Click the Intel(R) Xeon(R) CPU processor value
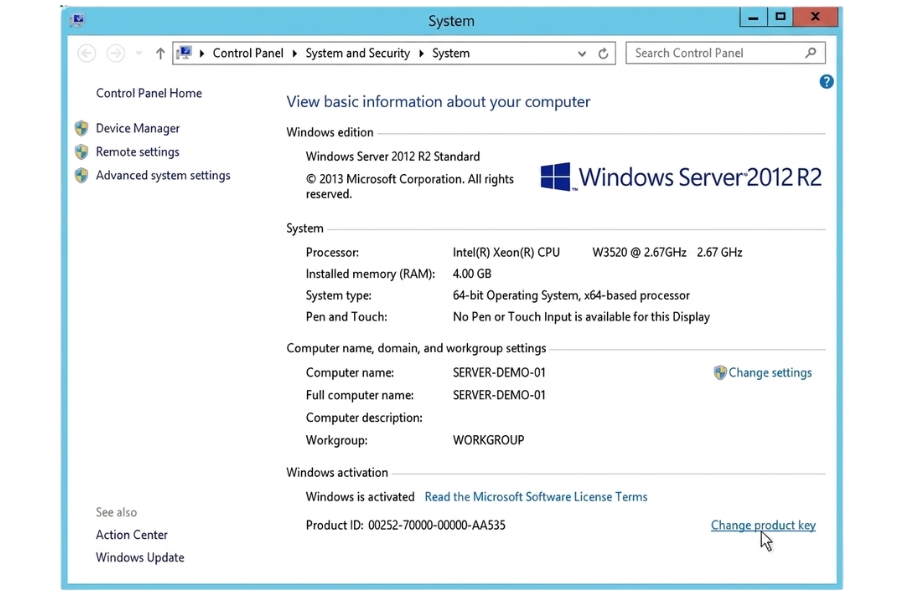The height and width of the screenshot is (600, 900). (597, 253)
